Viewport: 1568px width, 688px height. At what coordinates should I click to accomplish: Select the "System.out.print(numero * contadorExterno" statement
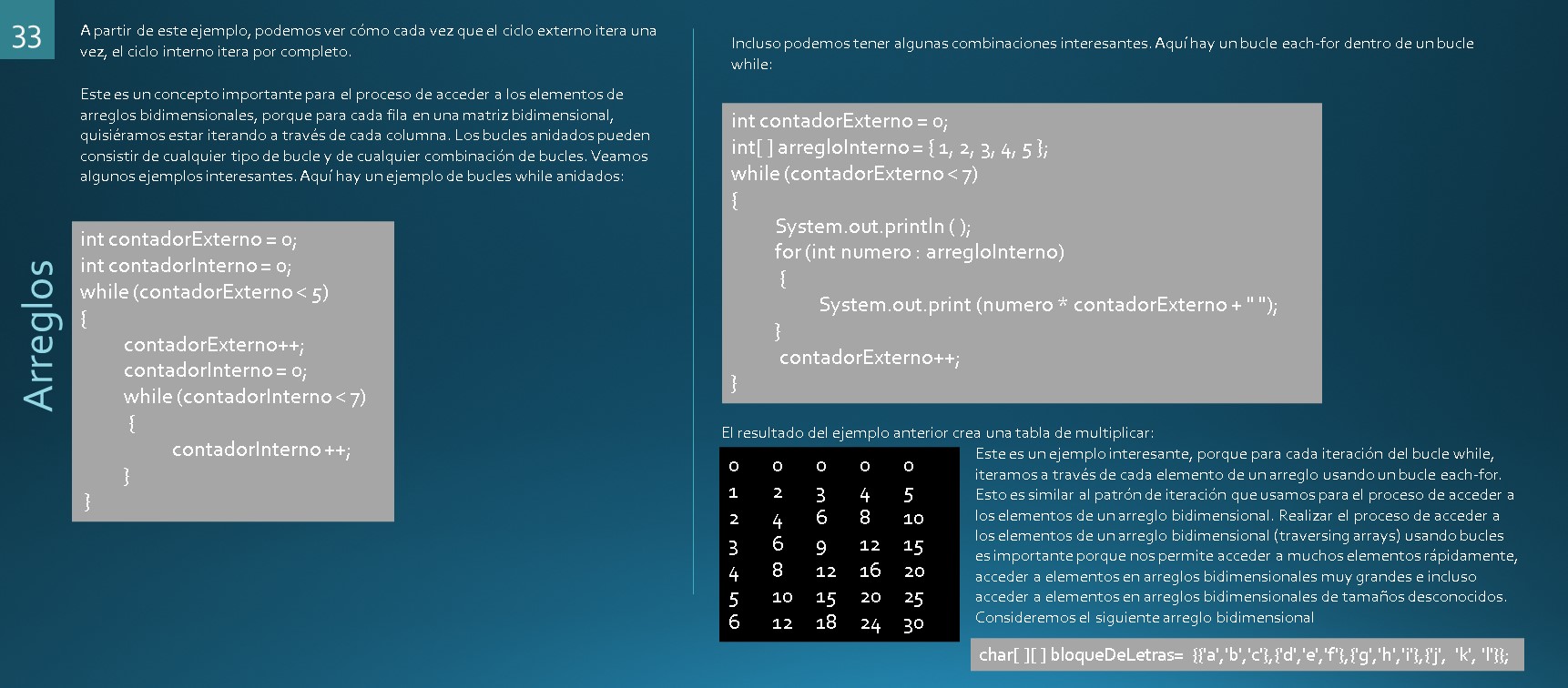point(1047,305)
